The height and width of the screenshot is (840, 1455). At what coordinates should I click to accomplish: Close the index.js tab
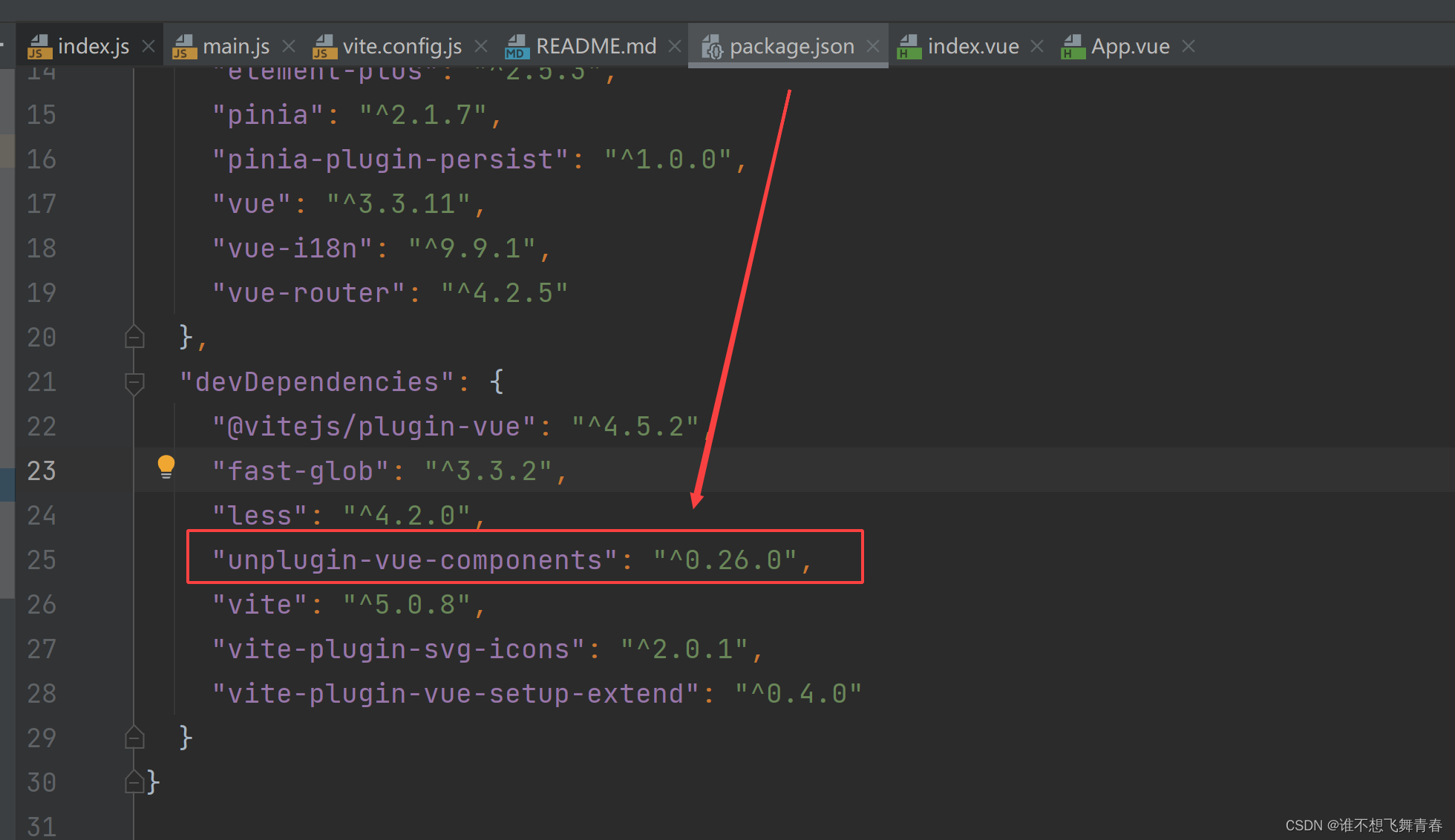[148, 46]
